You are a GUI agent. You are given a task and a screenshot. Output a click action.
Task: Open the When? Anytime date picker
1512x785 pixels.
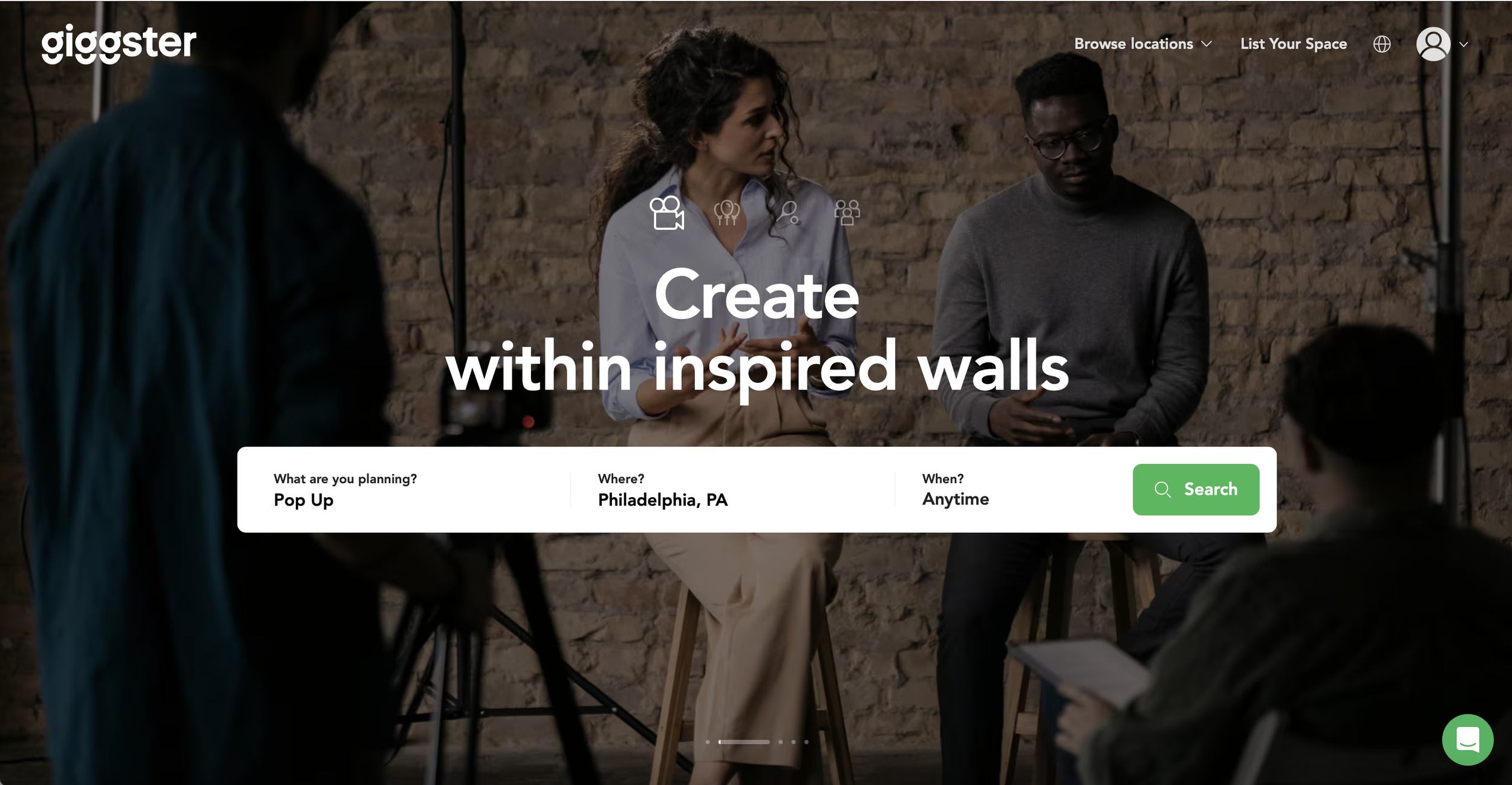tap(1014, 490)
